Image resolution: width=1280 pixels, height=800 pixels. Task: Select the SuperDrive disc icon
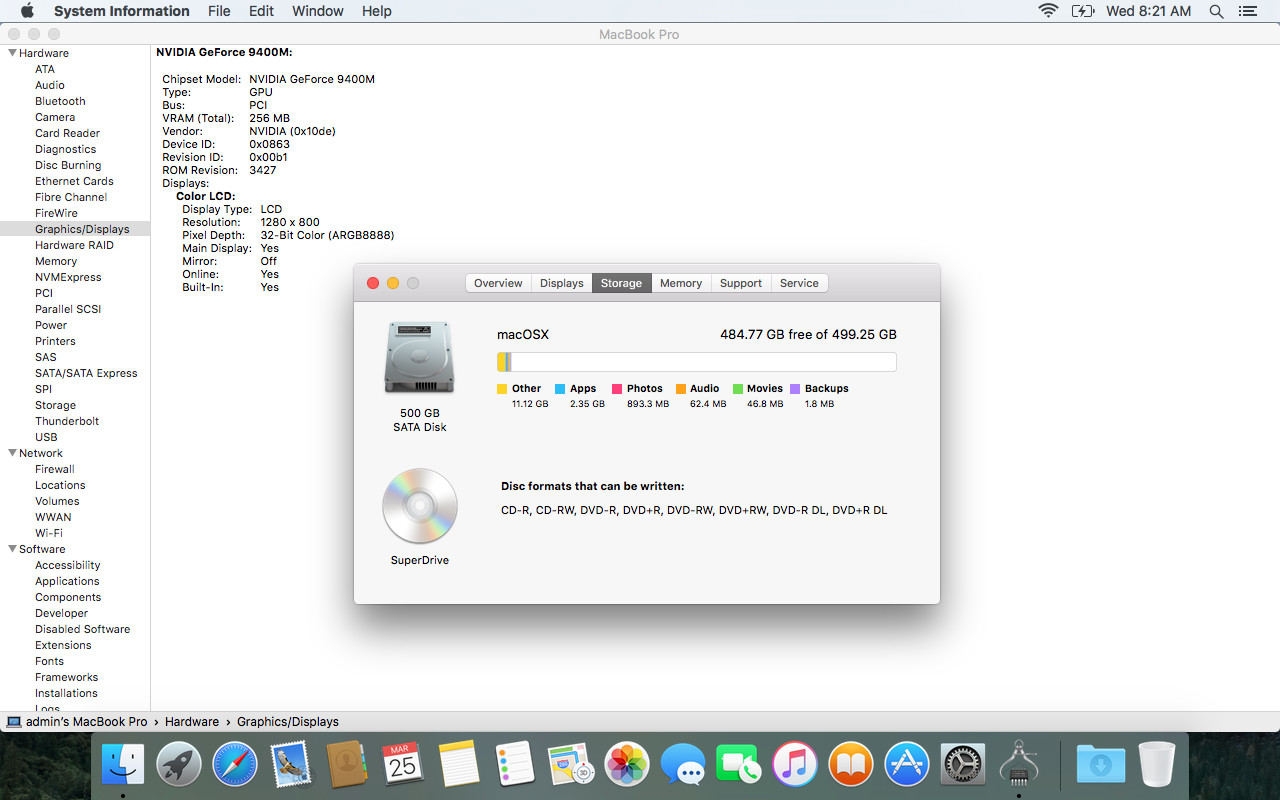click(420, 506)
